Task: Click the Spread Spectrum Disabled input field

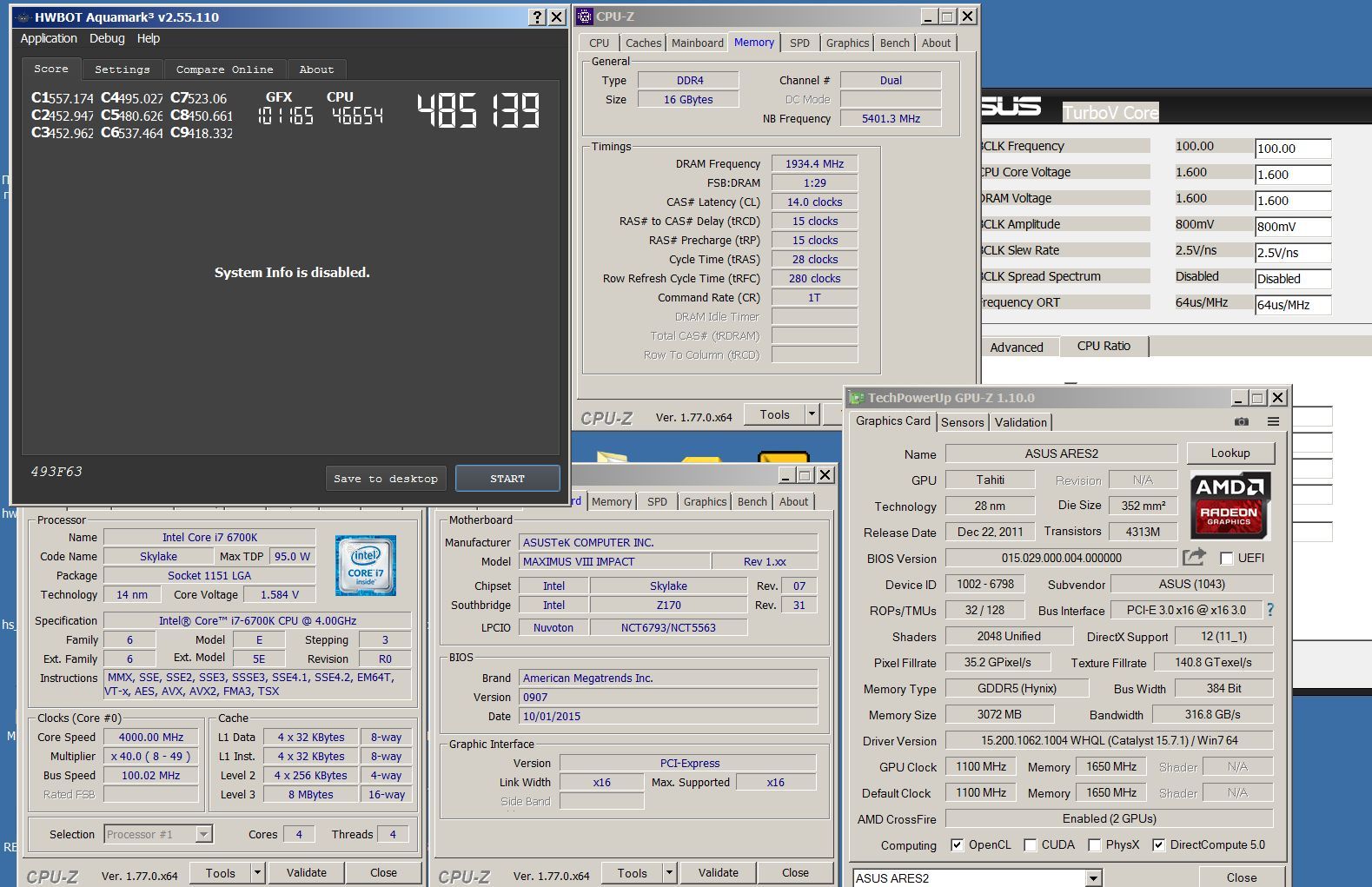Action: (x=1293, y=279)
